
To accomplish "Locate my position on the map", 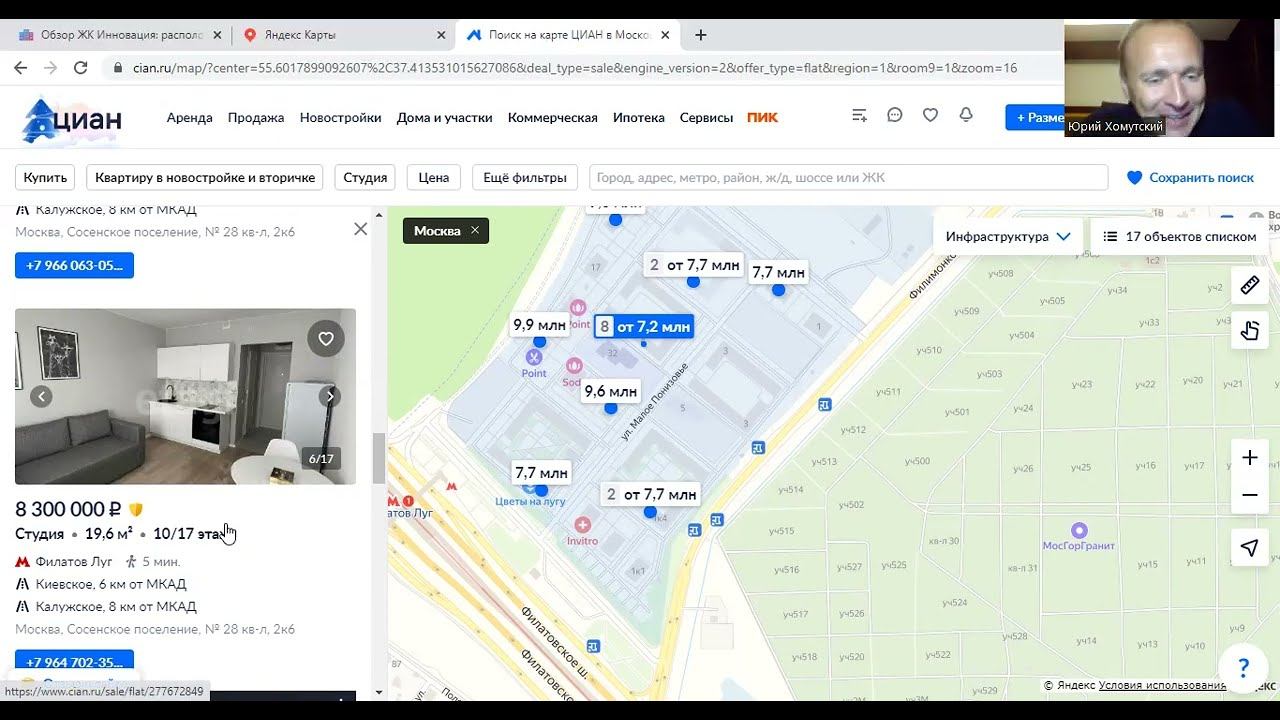I will pos(1250,547).
